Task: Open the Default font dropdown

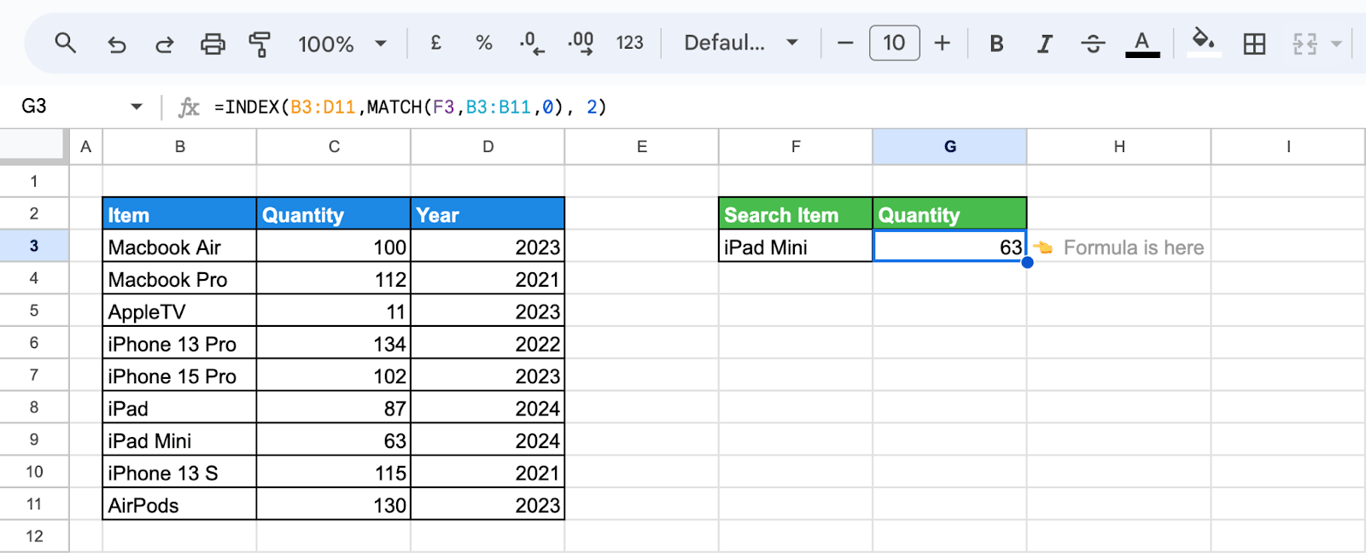Action: pos(740,43)
